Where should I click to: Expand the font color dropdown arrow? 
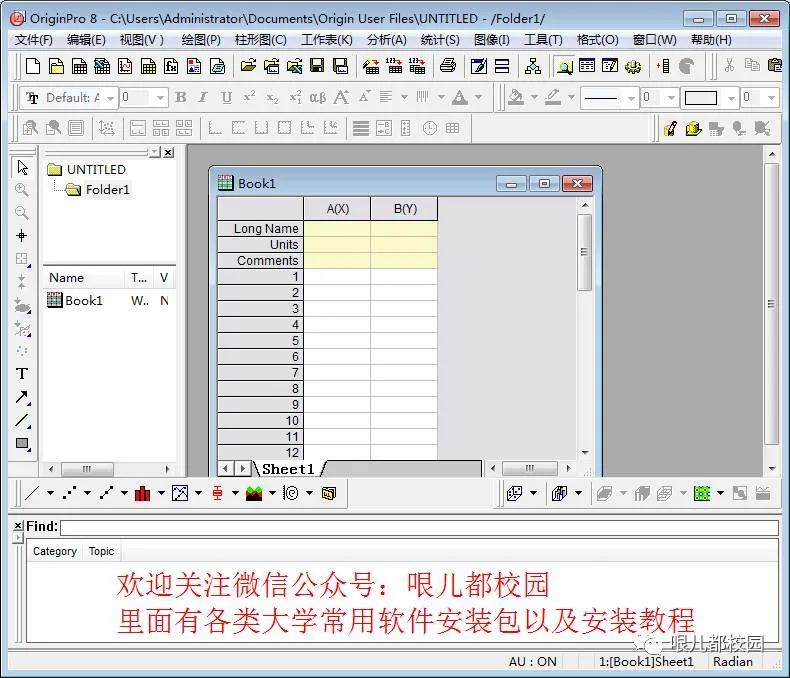(x=479, y=97)
